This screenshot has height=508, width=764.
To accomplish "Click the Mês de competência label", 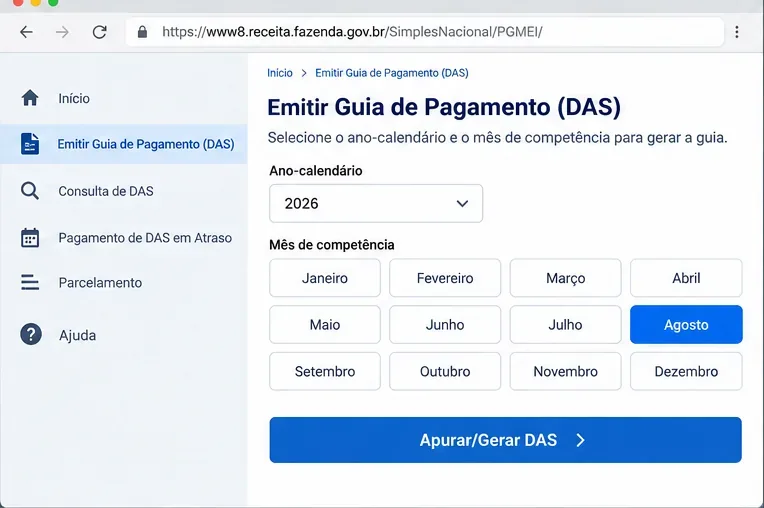I will [332, 245].
